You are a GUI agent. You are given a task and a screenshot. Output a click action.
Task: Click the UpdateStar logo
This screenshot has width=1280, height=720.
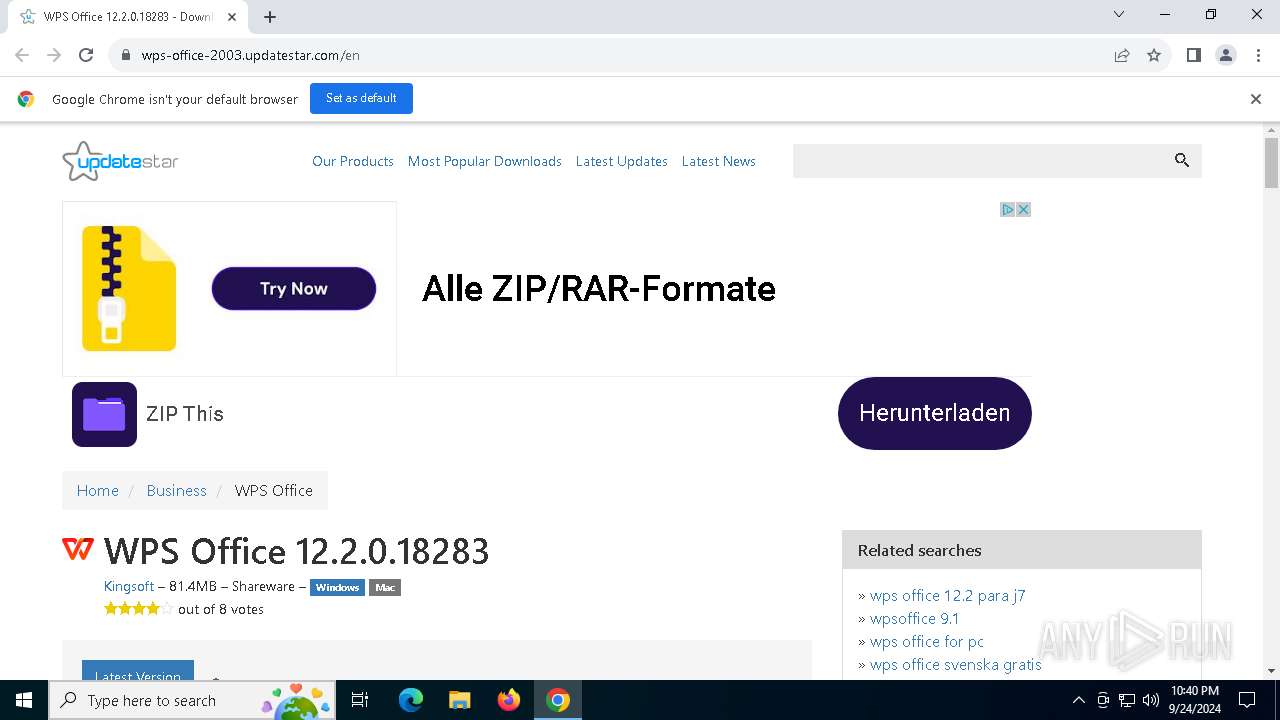tap(120, 161)
